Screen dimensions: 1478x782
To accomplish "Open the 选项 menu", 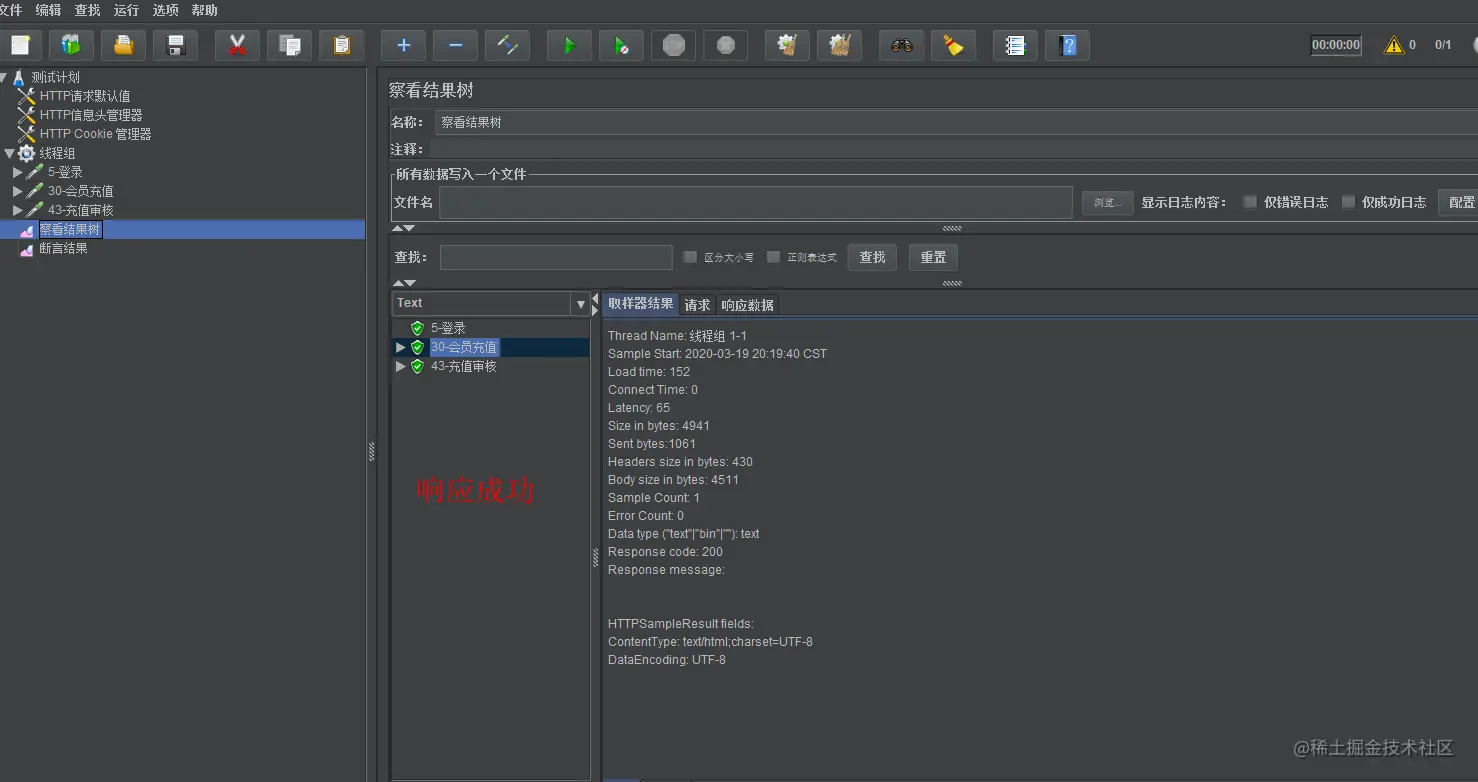I will pyautogui.click(x=166, y=10).
